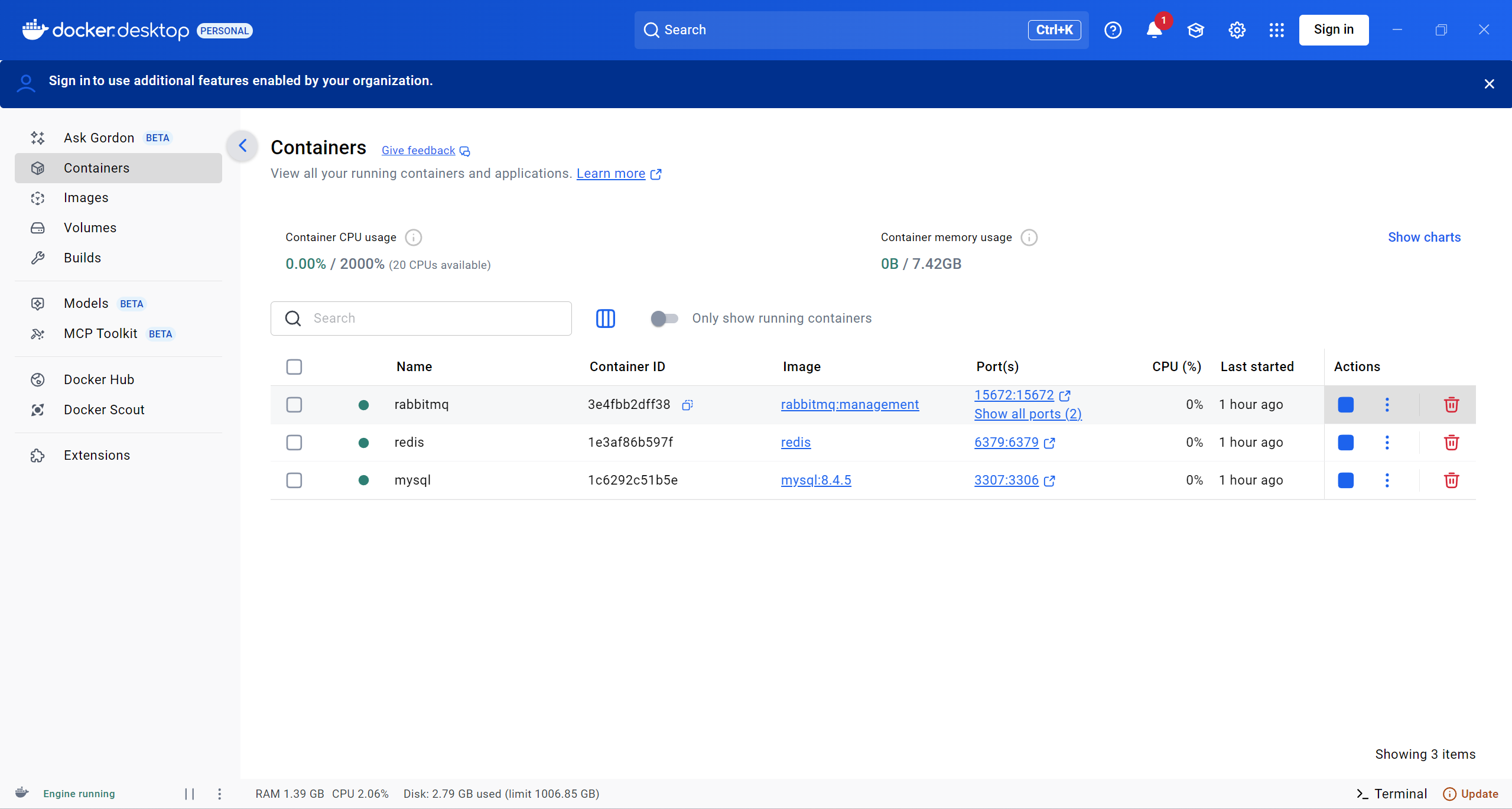This screenshot has width=1512, height=809.
Task: Click the PERSONAL plan badge
Action: 225,31
